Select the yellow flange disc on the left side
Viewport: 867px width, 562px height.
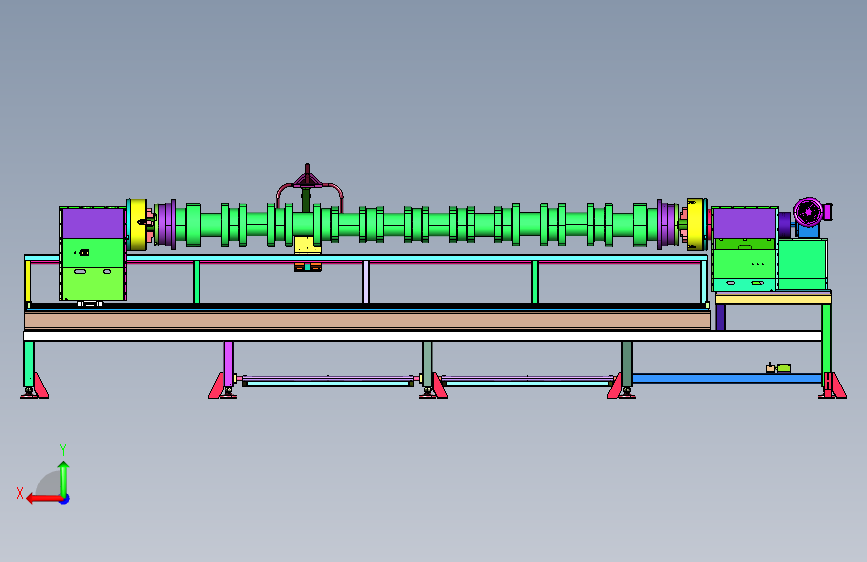pos(138,224)
